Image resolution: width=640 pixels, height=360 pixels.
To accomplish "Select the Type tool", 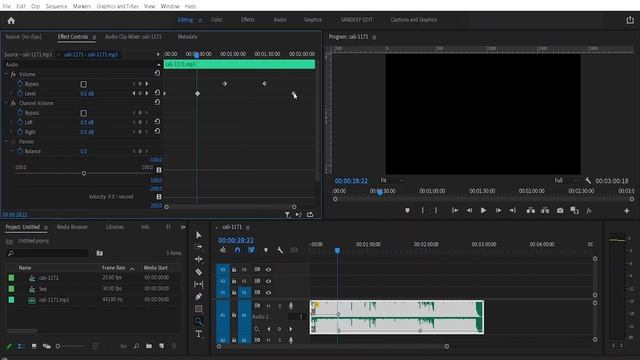I will 198,334.
